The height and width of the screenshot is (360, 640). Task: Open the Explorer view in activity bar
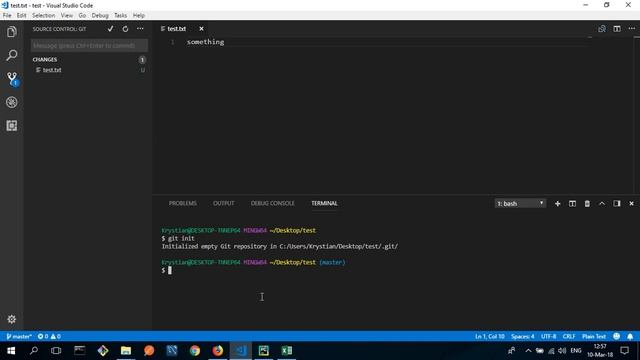[11, 32]
